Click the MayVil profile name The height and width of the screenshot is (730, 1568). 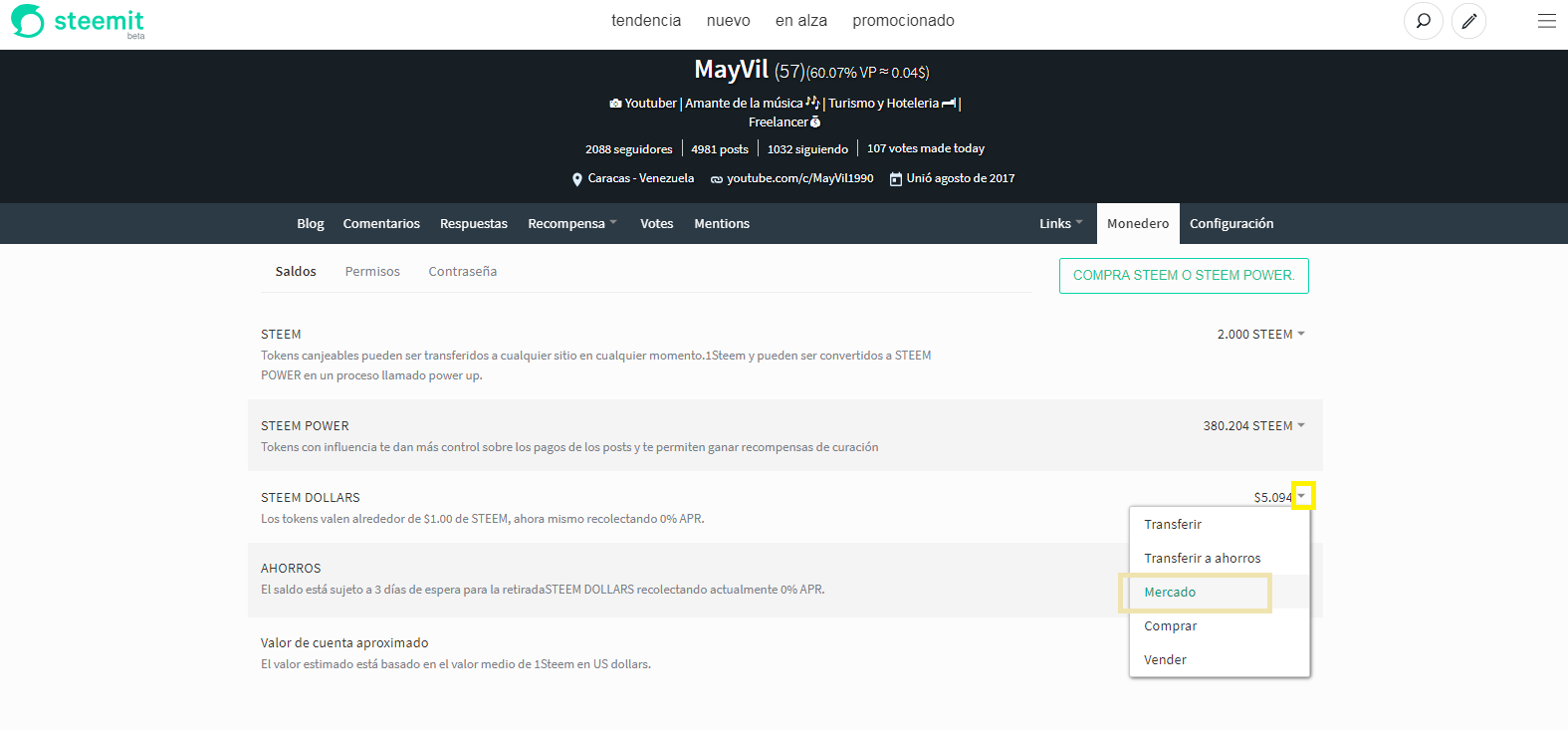coord(732,70)
